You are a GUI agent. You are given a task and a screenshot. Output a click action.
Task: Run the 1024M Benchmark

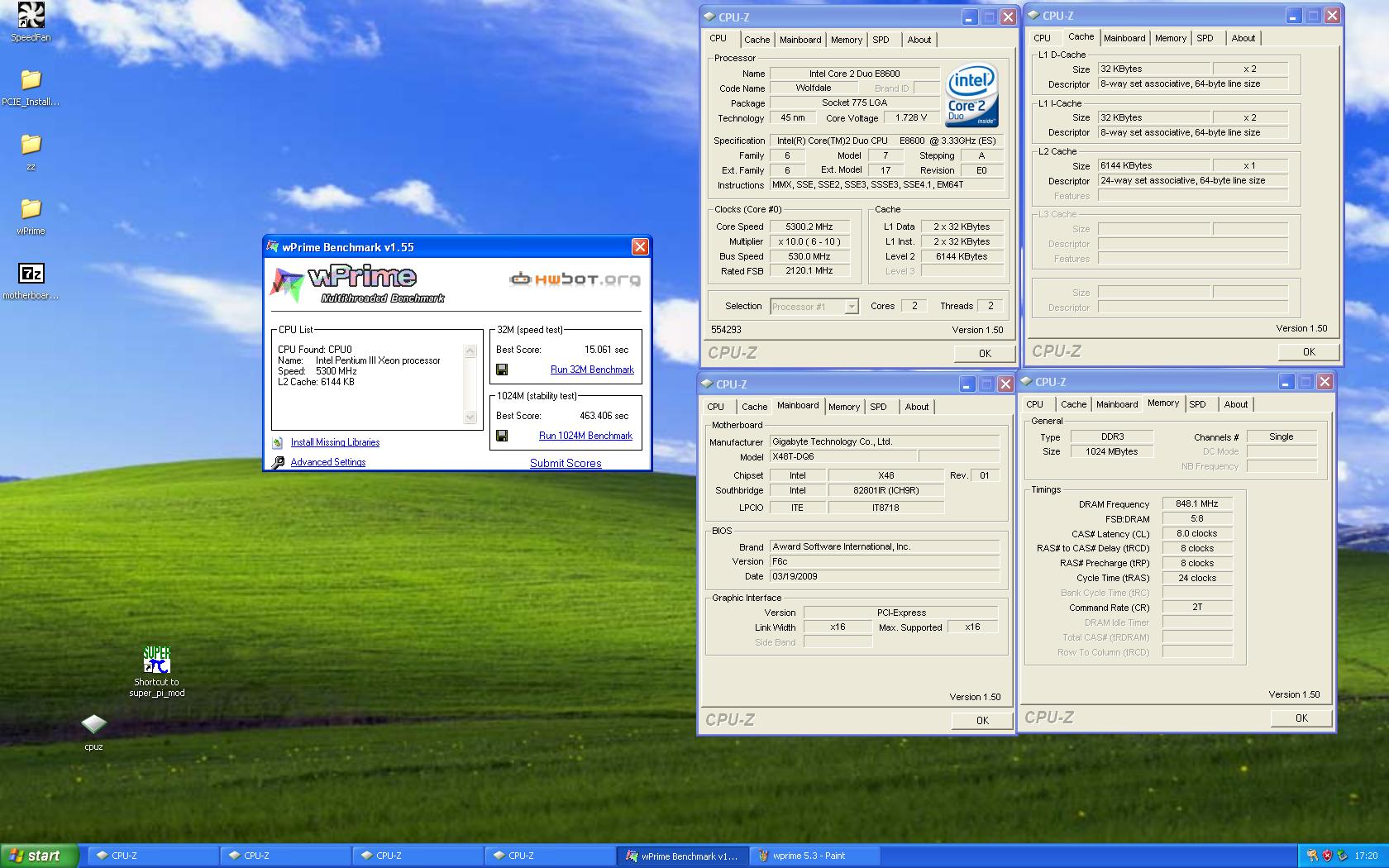click(585, 436)
